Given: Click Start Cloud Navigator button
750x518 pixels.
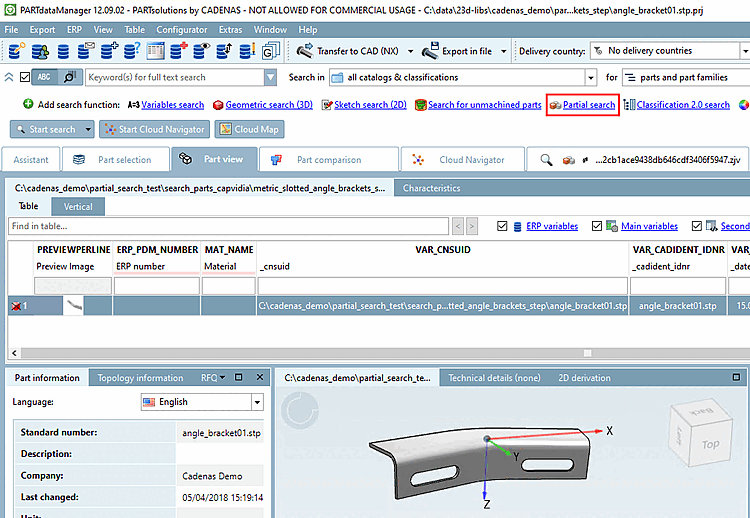Looking at the screenshot, I should (154, 129).
